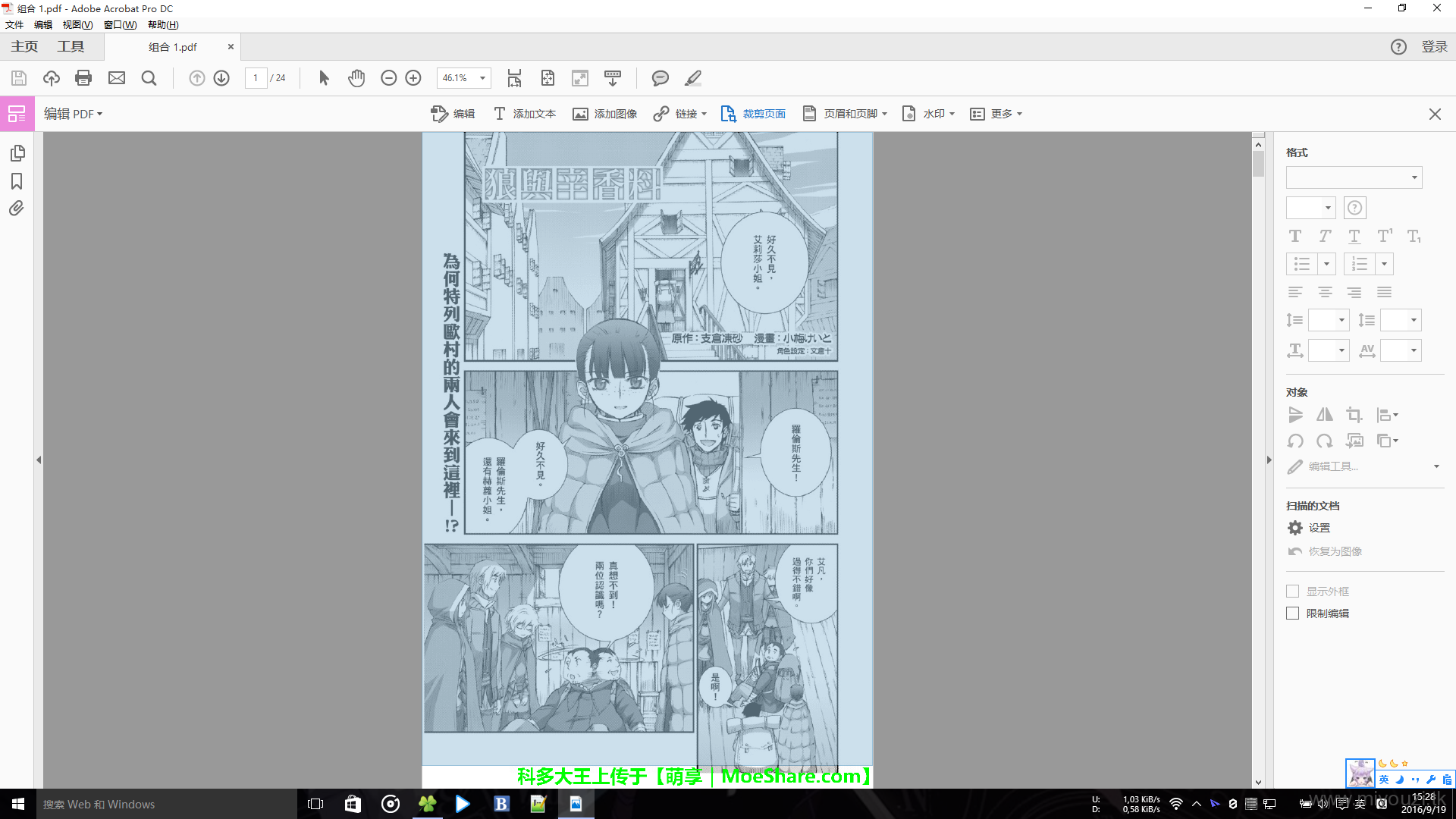Click the cloud upload icon
The width and height of the screenshot is (1456, 819).
(52, 78)
